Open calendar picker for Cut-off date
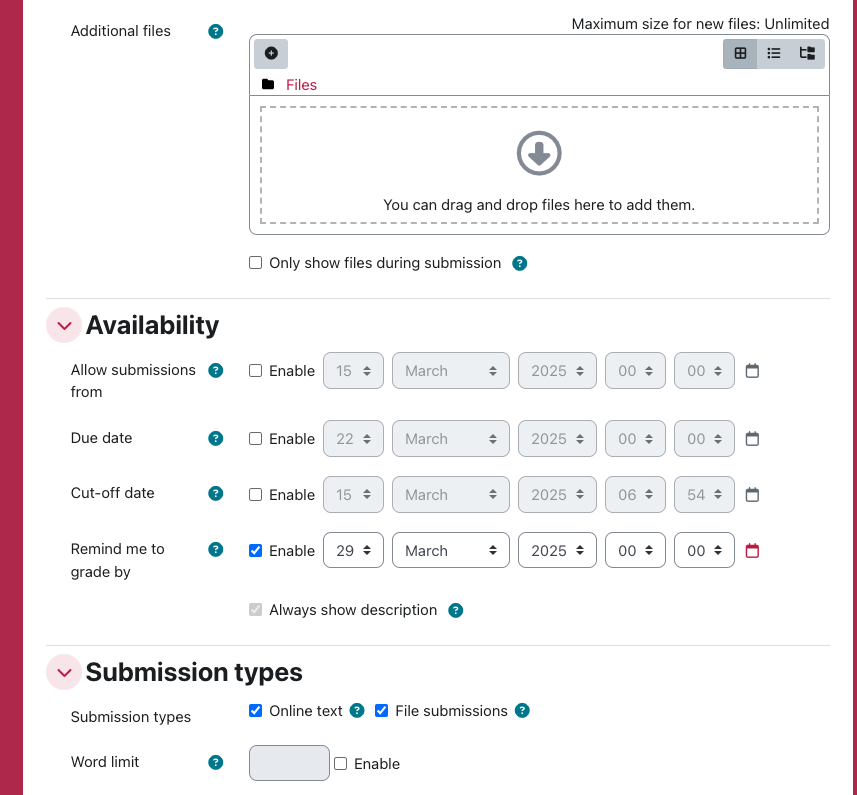857x795 pixels. coord(753,494)
